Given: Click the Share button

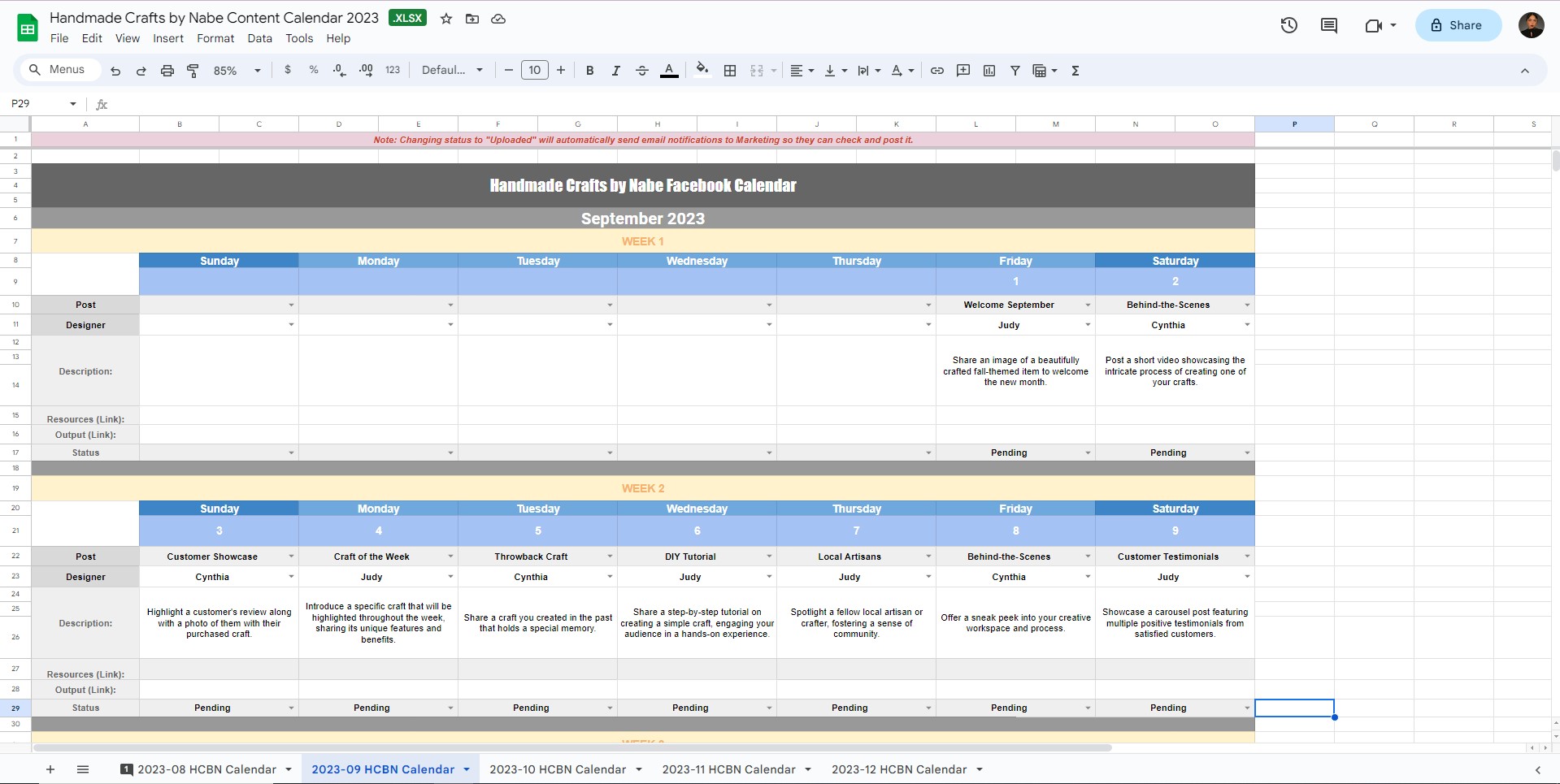Looking at the screenshot, I should tap(1458, 25).
